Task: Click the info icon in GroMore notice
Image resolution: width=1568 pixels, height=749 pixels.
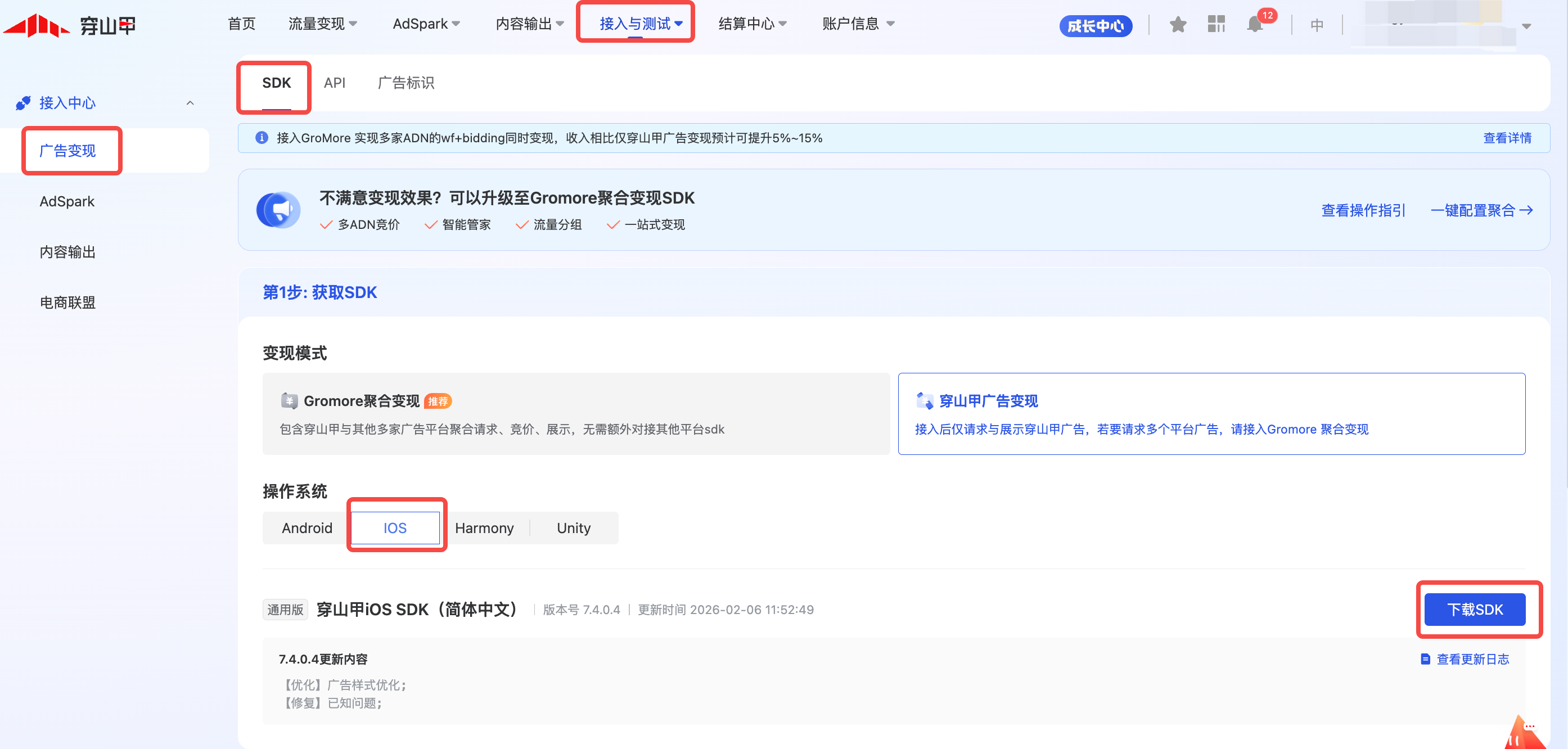Action: coord(262,138)
